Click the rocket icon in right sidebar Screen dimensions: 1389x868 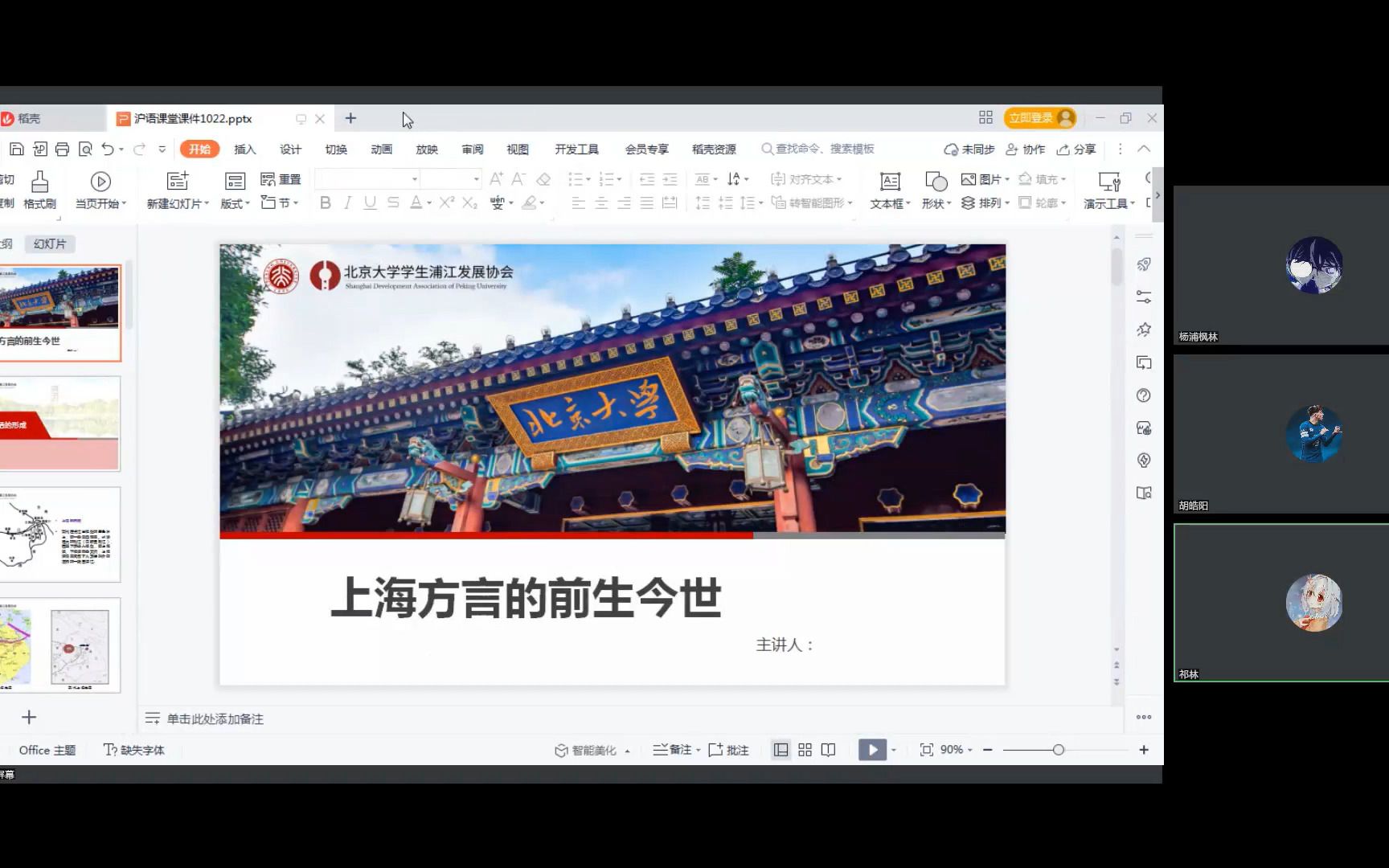pyautogui.click(x=1144, y=264)
